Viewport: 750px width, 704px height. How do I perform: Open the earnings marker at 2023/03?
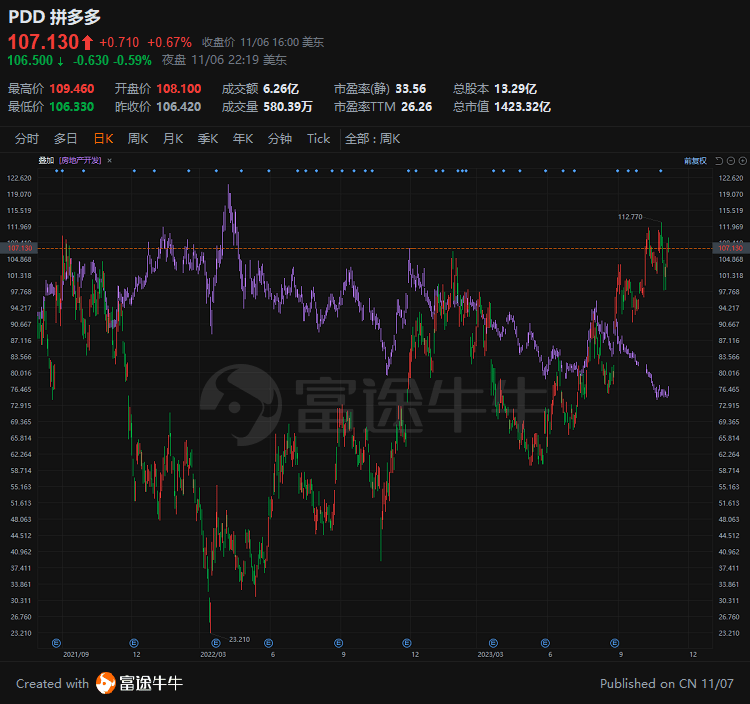[493, 643]
